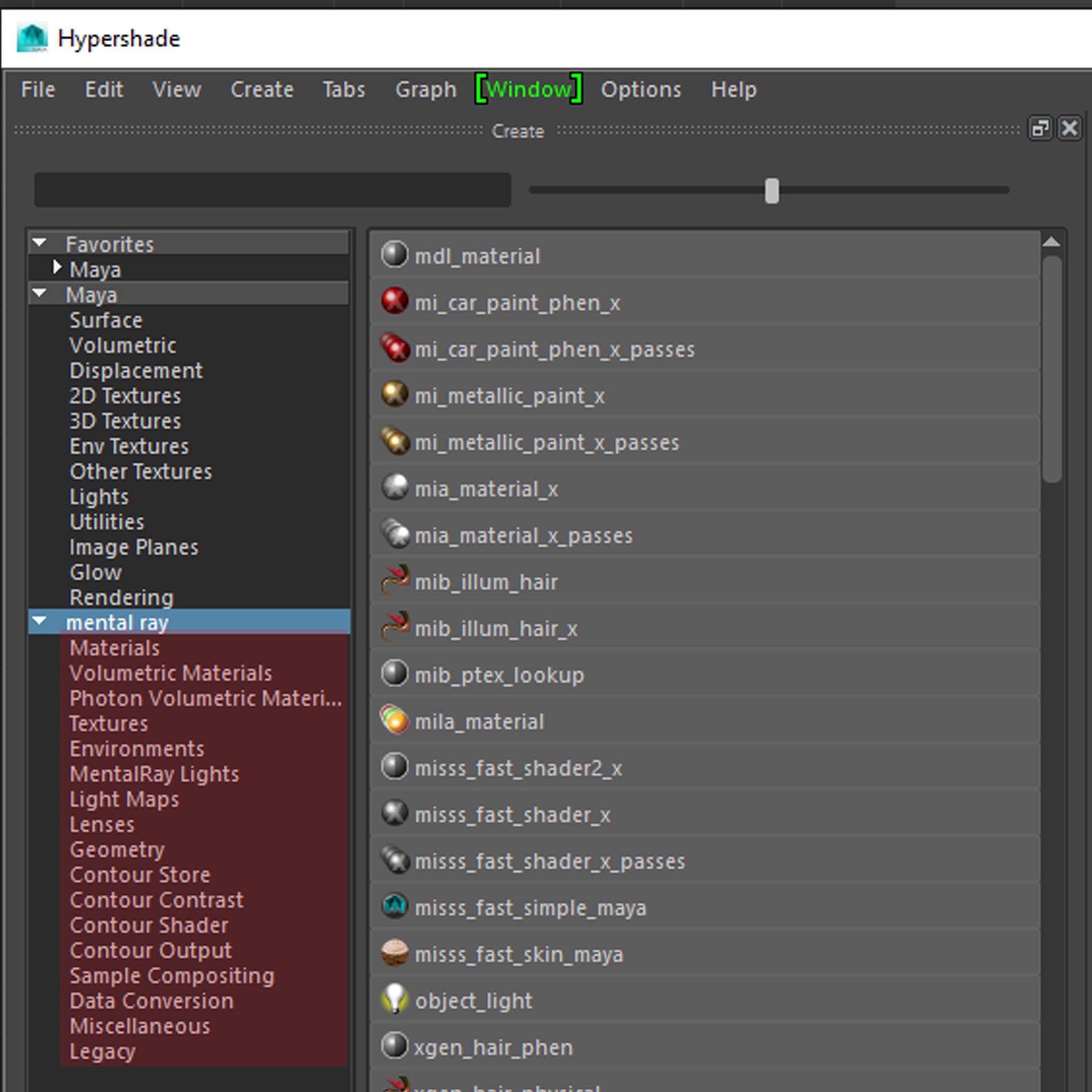Open the Window menu

pyautogui.click(x=528, y=89)
